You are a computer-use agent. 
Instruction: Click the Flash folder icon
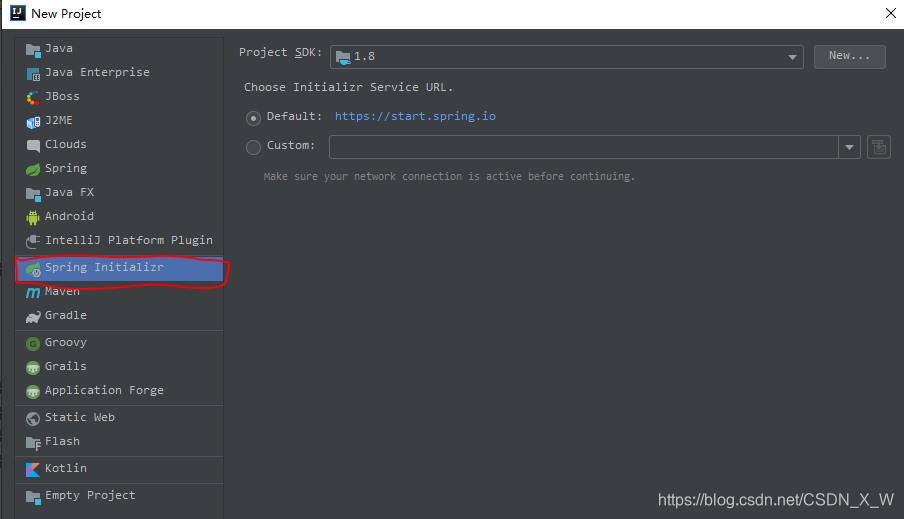33,442
